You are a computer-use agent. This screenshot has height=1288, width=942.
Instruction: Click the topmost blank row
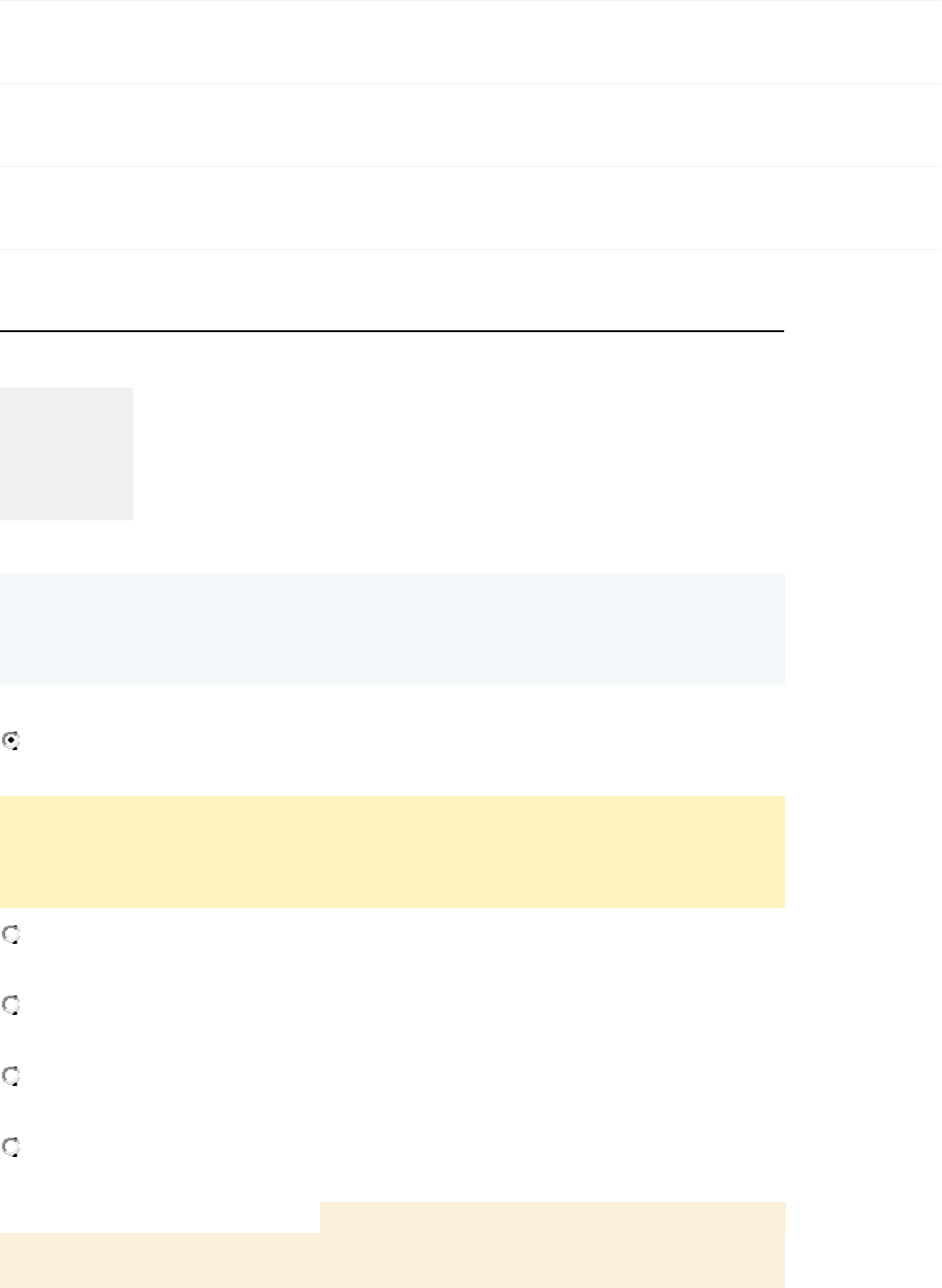point(471,42)
